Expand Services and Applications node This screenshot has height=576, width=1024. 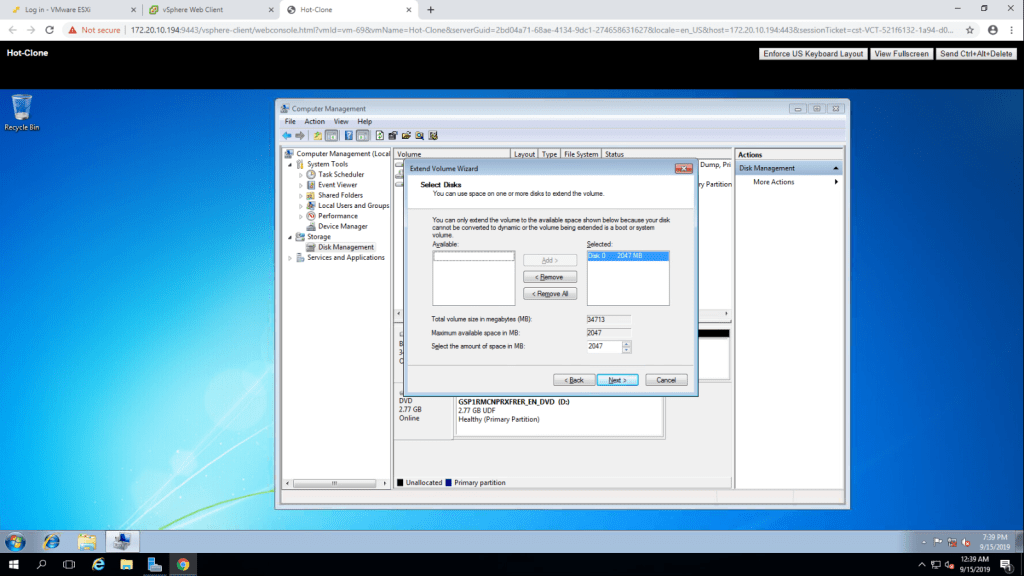tap(290, 258)
